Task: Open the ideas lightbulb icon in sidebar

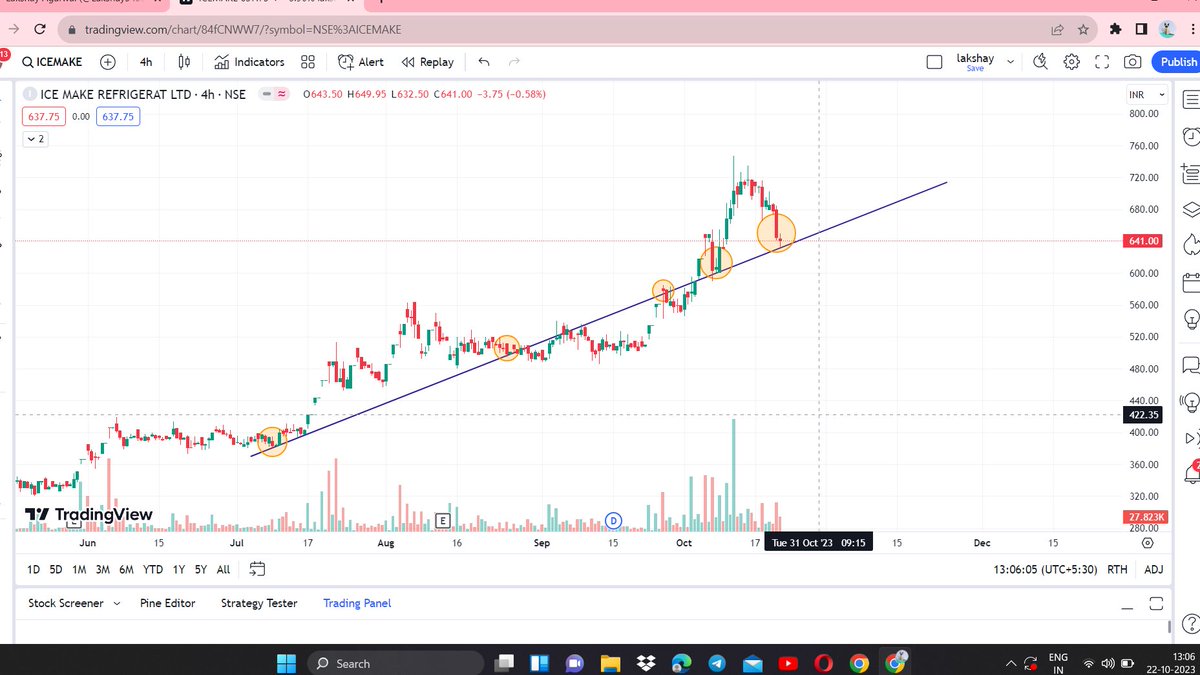Action: [x=1190, y=319]
